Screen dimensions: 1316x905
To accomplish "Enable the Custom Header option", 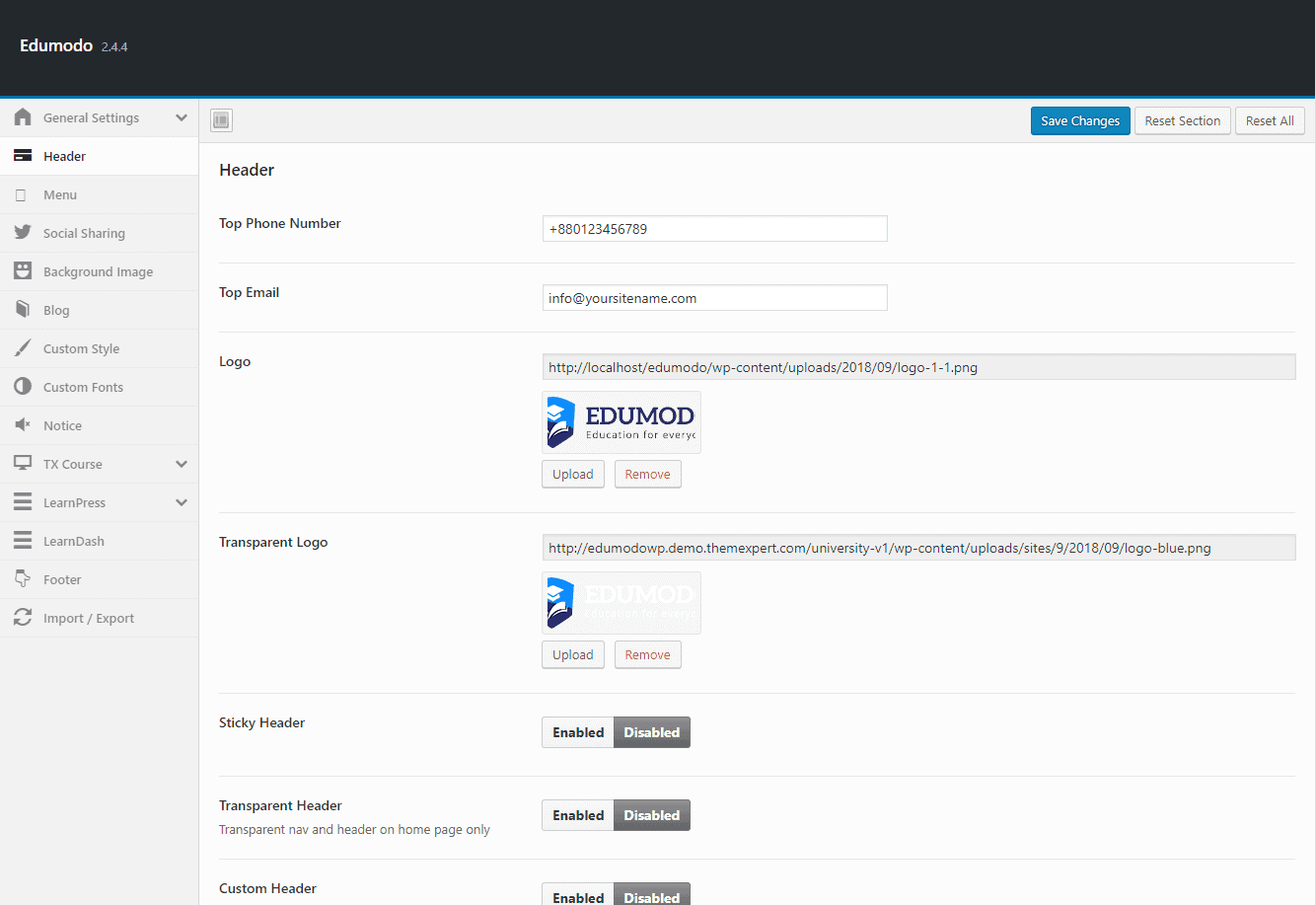I will [x=578, y=896].
